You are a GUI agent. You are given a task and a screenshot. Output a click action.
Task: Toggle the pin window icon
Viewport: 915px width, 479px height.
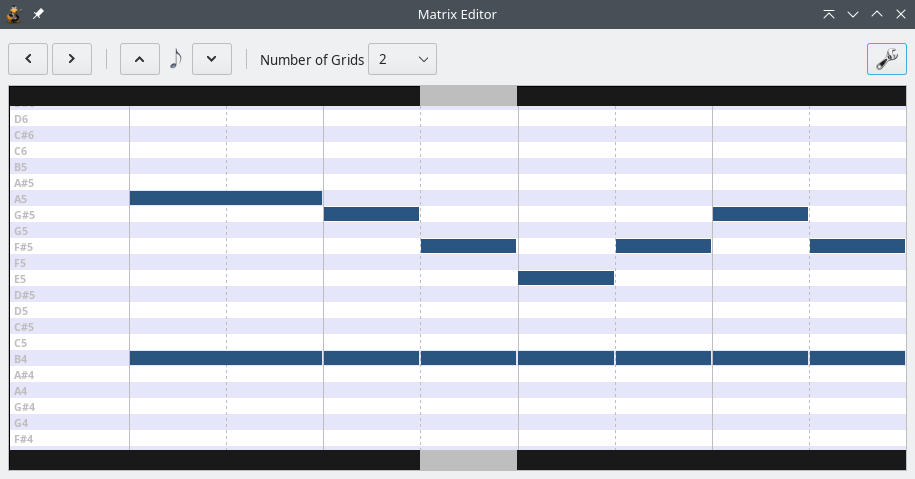pyautogui.click(x=38, y=14)
